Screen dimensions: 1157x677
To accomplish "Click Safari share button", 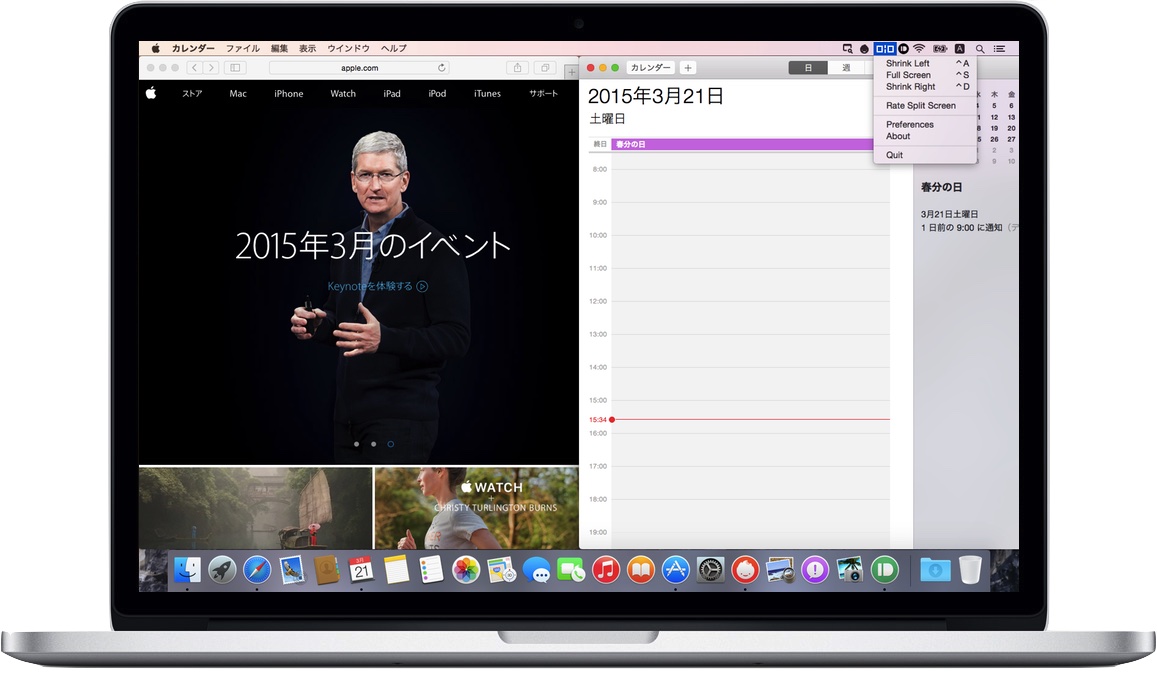I will point(517,67).
